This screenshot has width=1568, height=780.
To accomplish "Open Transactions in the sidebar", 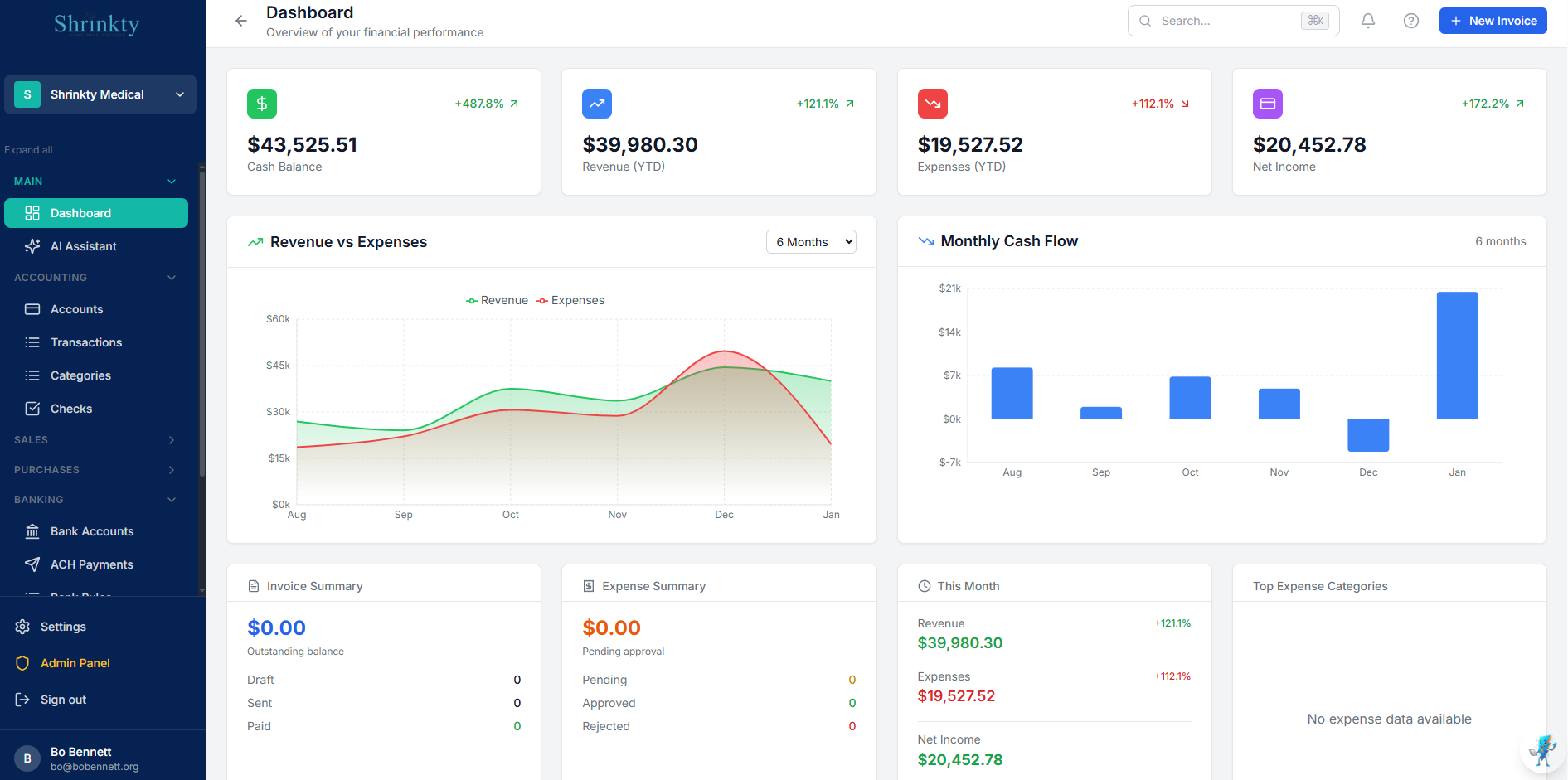I will 86,342.
